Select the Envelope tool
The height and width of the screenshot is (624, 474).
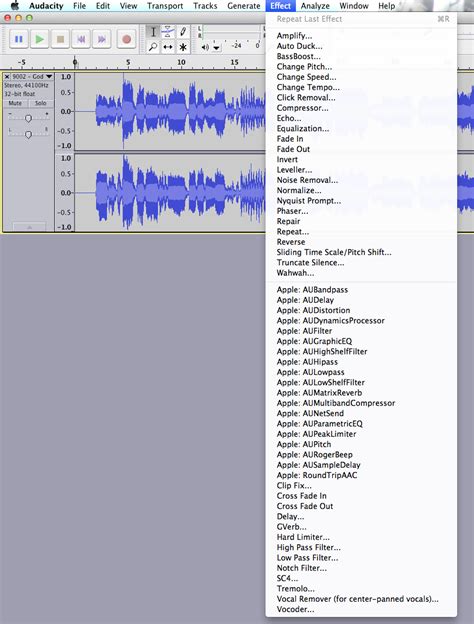click(168, 32)
